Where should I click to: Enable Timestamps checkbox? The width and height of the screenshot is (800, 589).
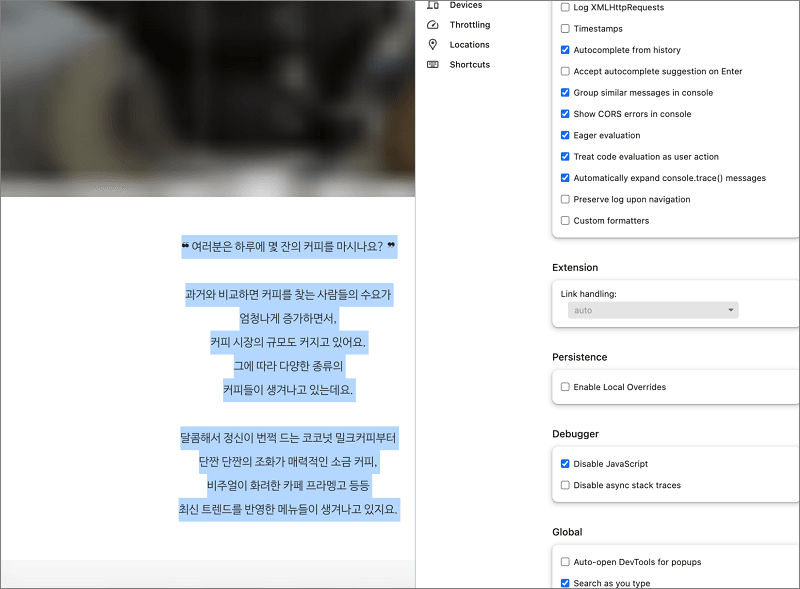565,29
